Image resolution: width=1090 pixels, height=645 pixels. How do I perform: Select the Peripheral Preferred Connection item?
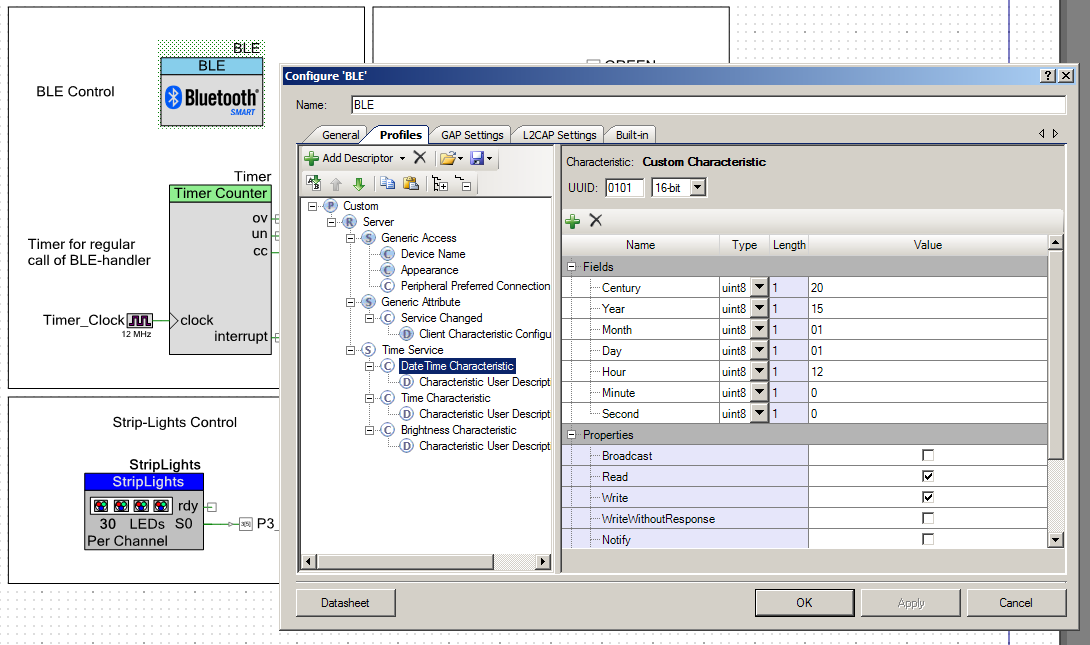475,286
